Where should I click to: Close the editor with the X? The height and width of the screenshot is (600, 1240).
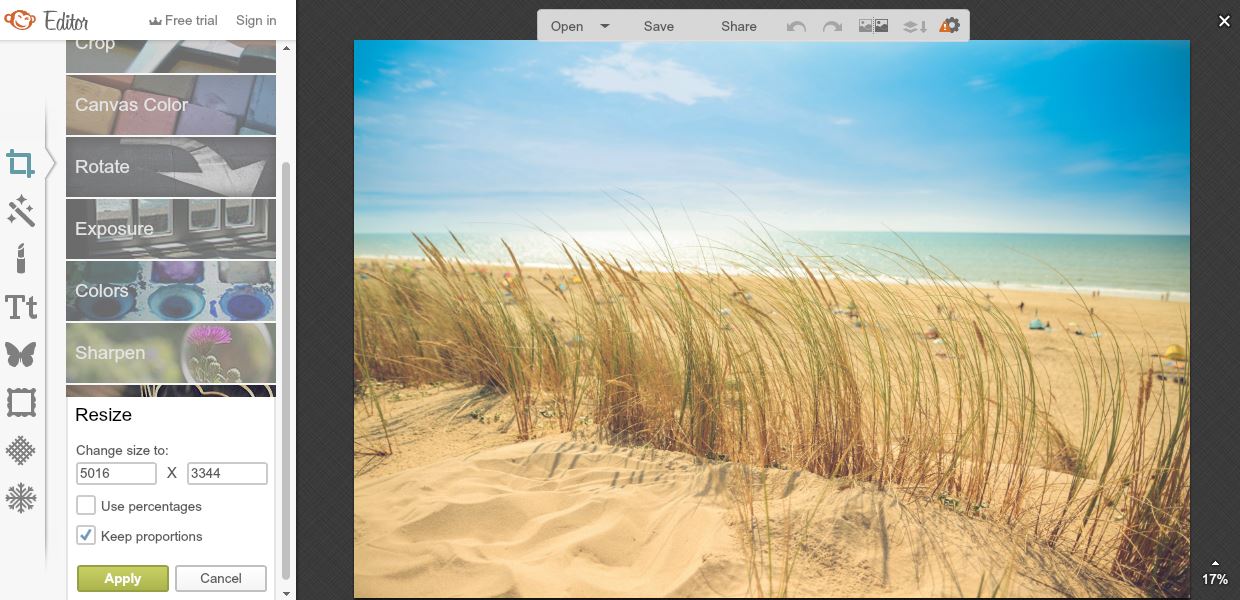[x=1224, y=21]
